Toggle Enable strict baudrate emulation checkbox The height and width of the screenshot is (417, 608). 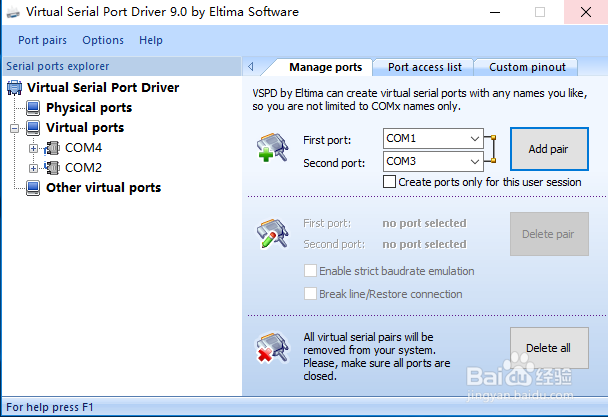[310, 271]
